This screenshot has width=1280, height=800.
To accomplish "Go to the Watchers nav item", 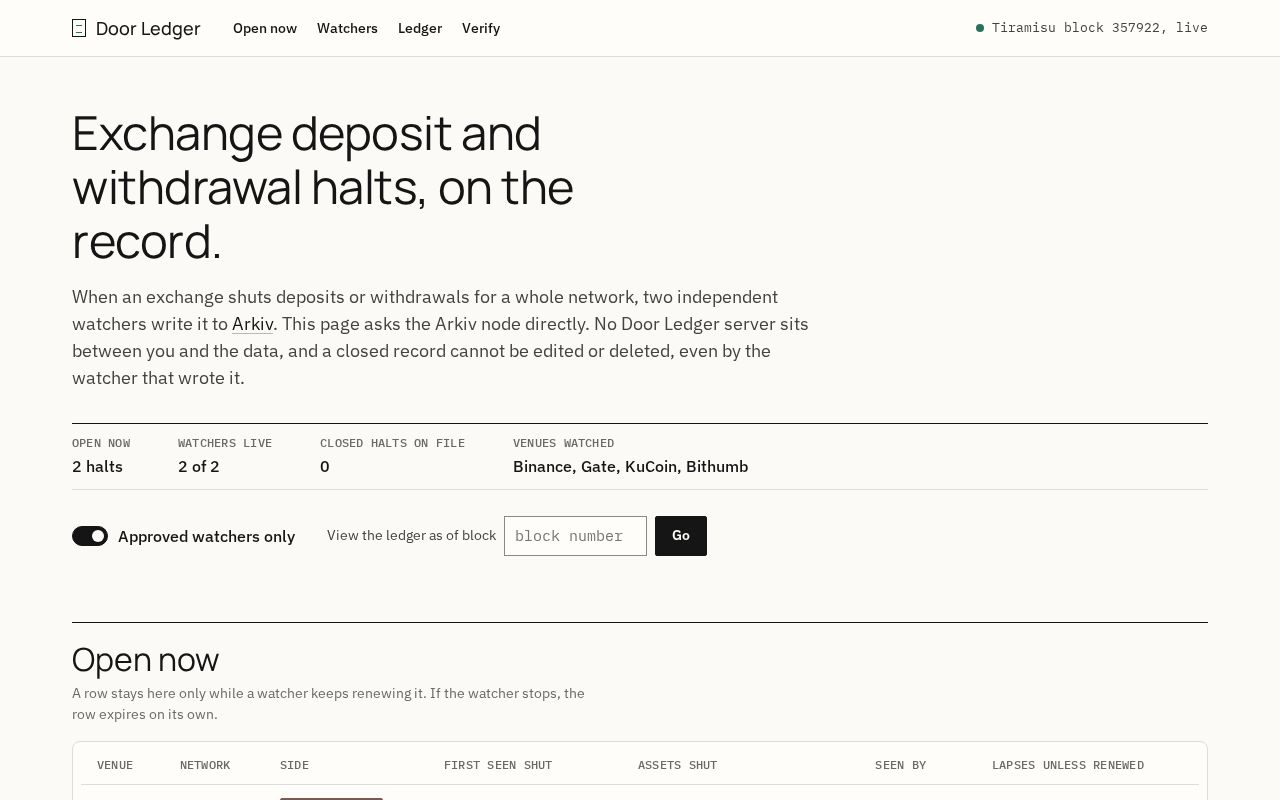I will (x=347, y=28).
